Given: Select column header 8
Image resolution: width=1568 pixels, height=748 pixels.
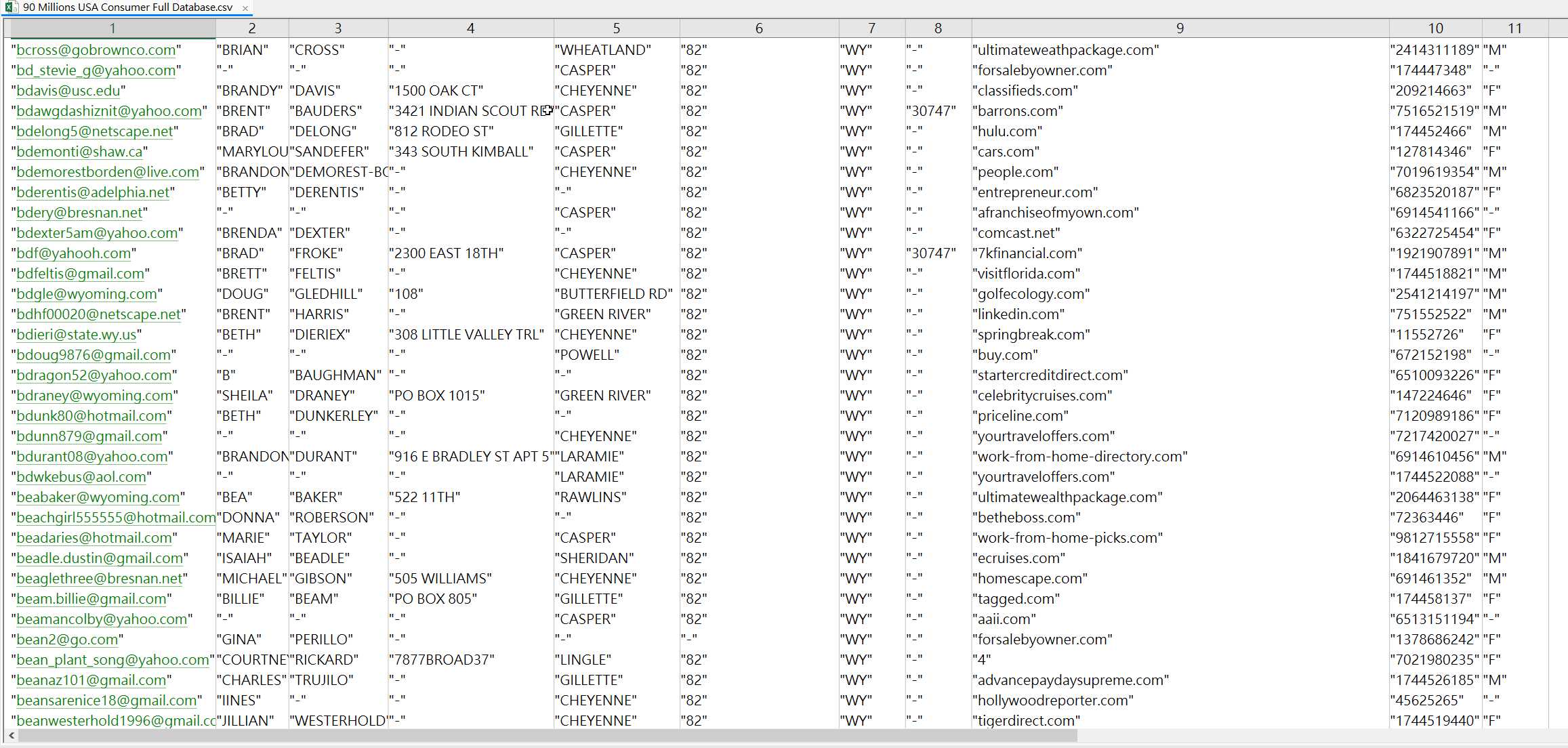Looking at the screenshot, I should [938, 28].
